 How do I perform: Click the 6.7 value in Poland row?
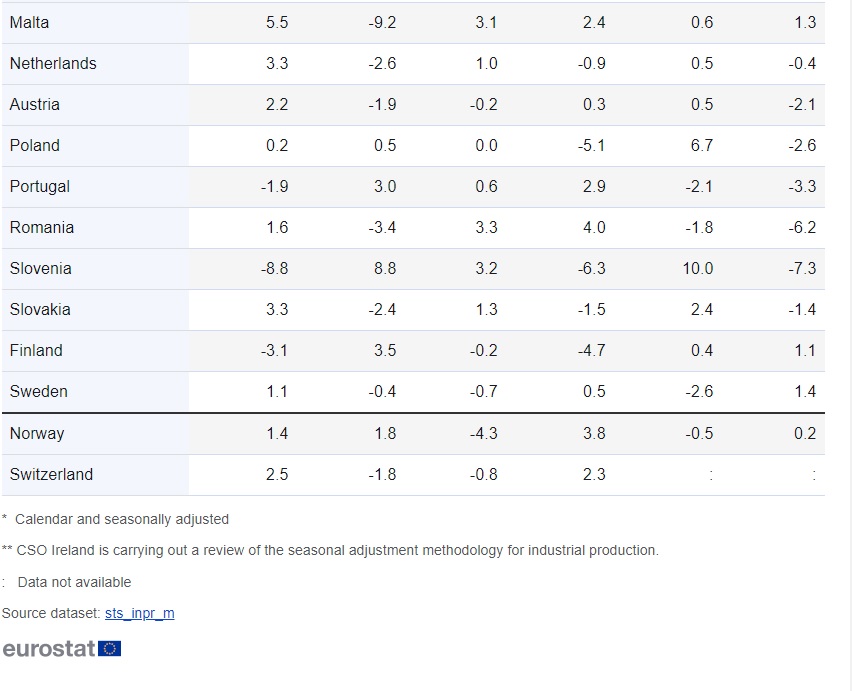(702, 145)
